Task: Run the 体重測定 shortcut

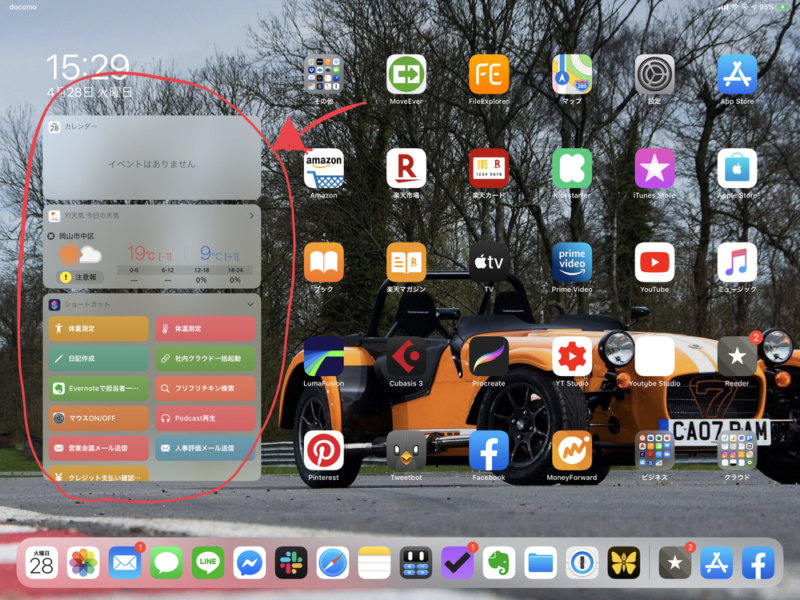Action: pyautogui.click(x=98, y=329)
